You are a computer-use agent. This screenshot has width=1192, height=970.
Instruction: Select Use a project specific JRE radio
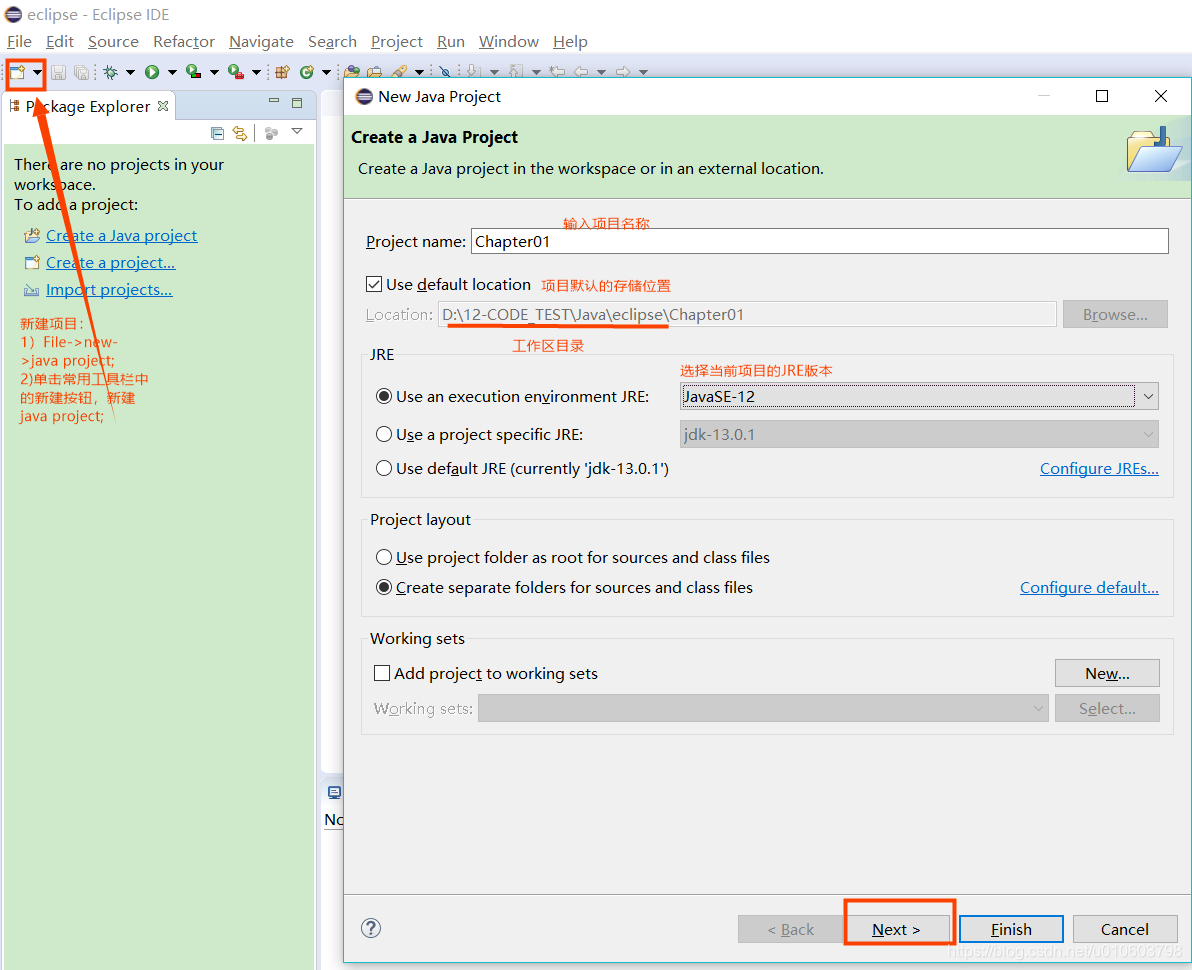click(x=384, y=435)
